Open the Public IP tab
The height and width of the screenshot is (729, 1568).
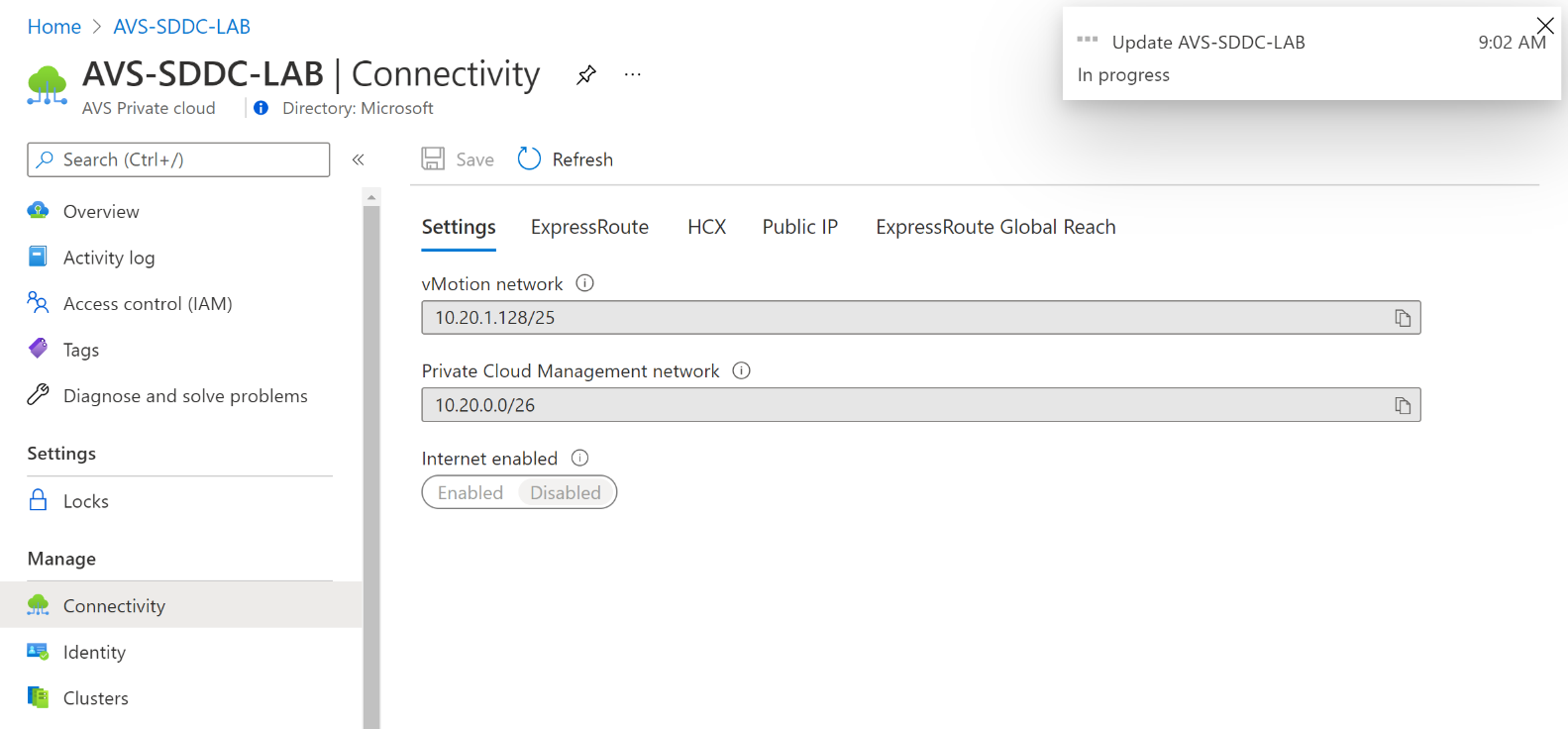click(x=800, y=227)
